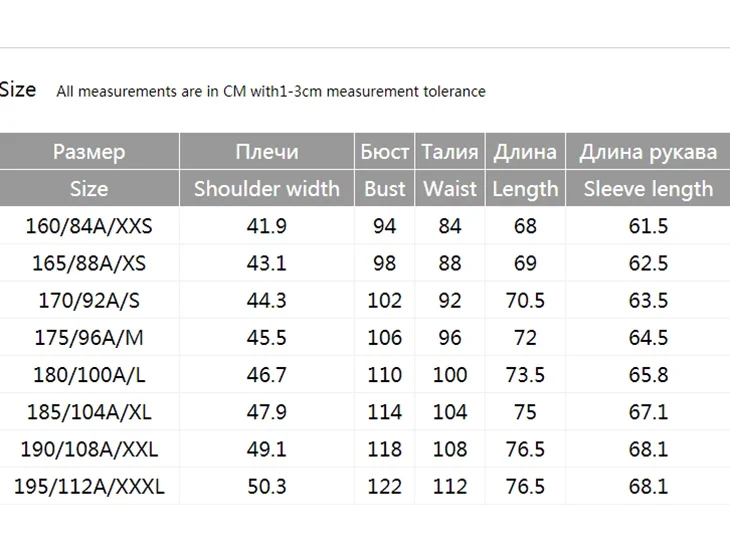
Task: Click sleeve length value 65.8
Action: click(x=648, y=375)
